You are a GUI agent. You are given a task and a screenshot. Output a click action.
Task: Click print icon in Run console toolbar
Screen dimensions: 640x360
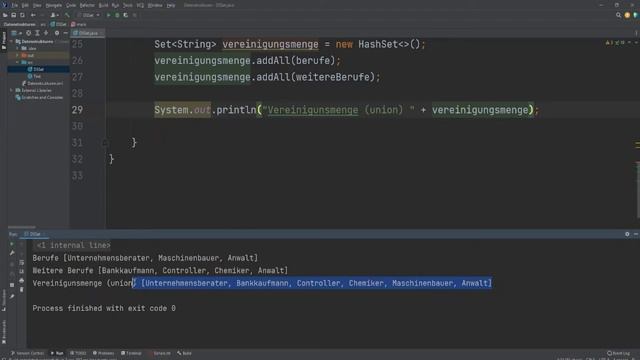pyautogui.click(x=22, y=280)
